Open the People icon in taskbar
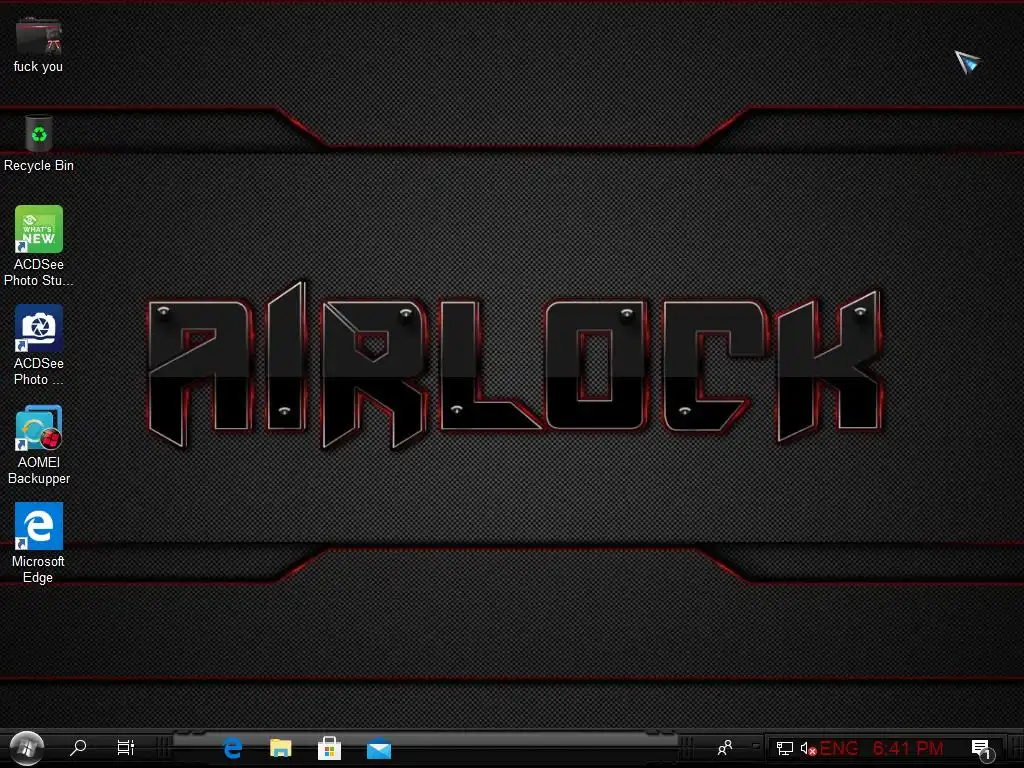 [x=725, y=747]
